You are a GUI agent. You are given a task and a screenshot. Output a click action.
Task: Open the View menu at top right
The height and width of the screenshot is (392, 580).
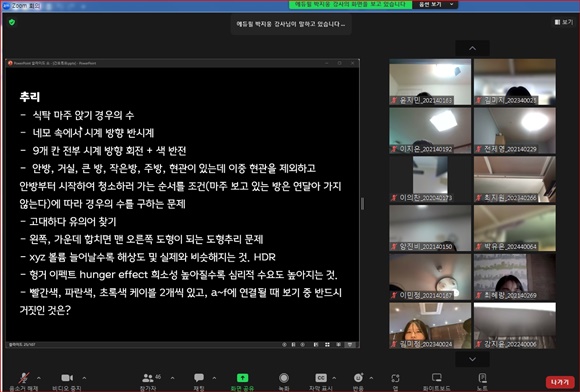[x=563, y=22]
